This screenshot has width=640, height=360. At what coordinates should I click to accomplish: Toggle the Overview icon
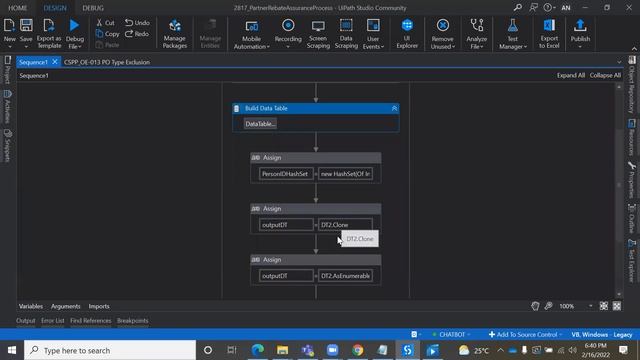pos(617,306)
